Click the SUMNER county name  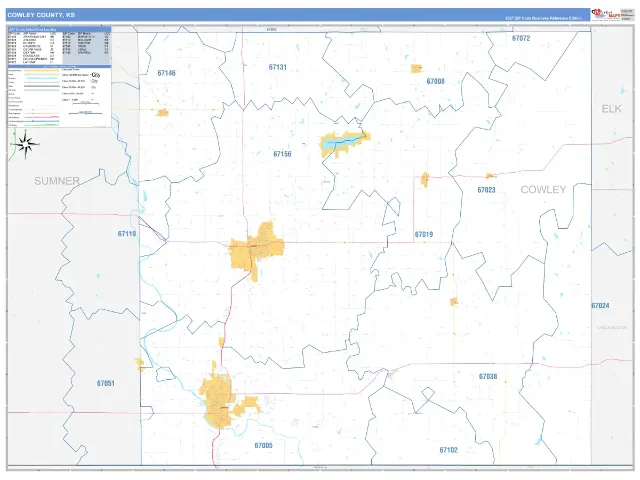(x=57, y=181)
